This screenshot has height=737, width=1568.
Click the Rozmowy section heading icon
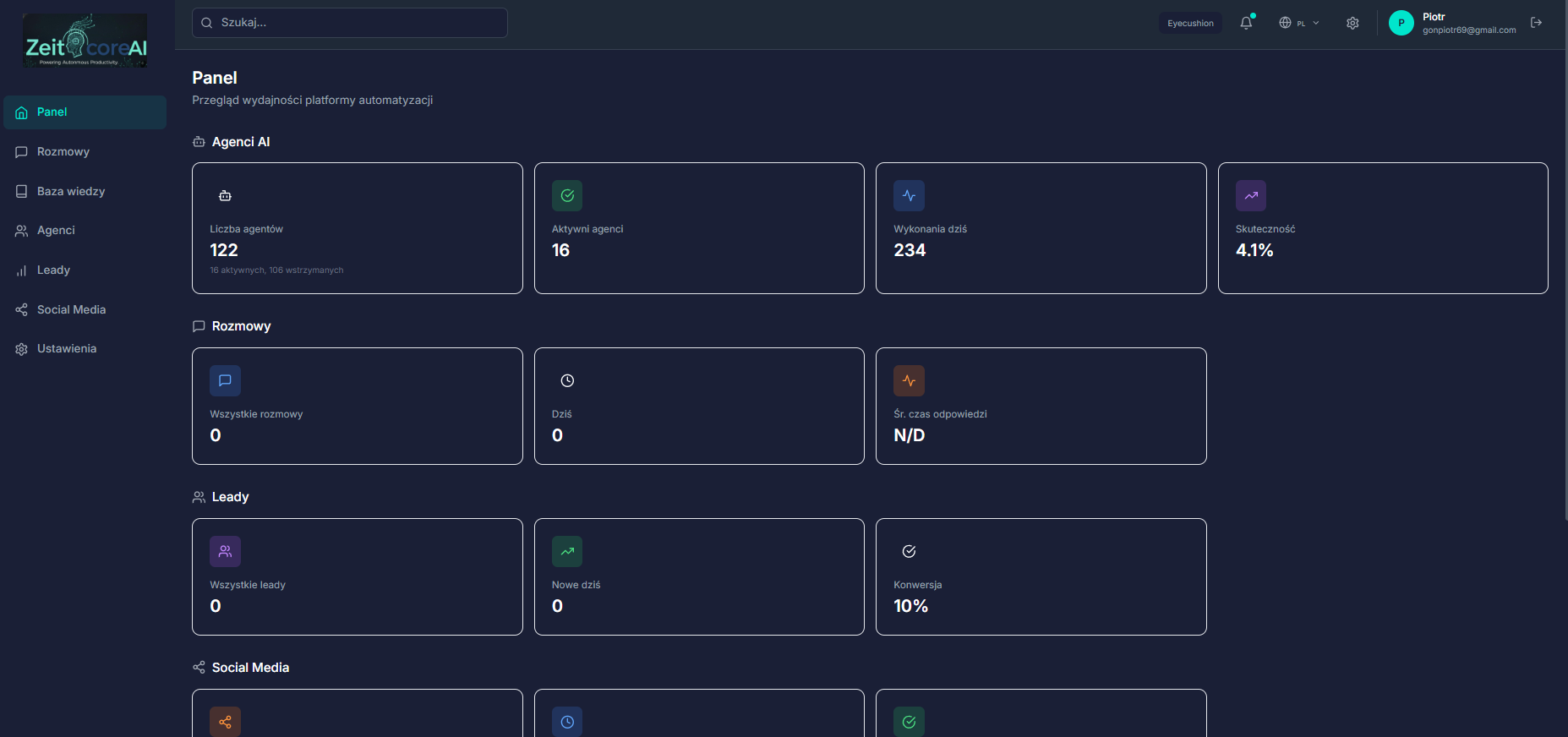[199, 326]
